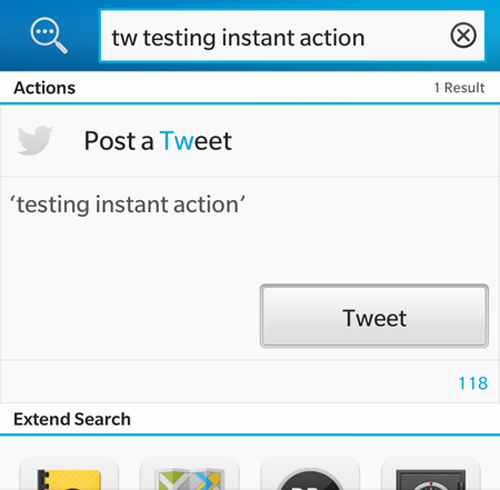This screenshot has width=500, height=490.
Task: Launch the folded Maps app icon
Action: 190,474
